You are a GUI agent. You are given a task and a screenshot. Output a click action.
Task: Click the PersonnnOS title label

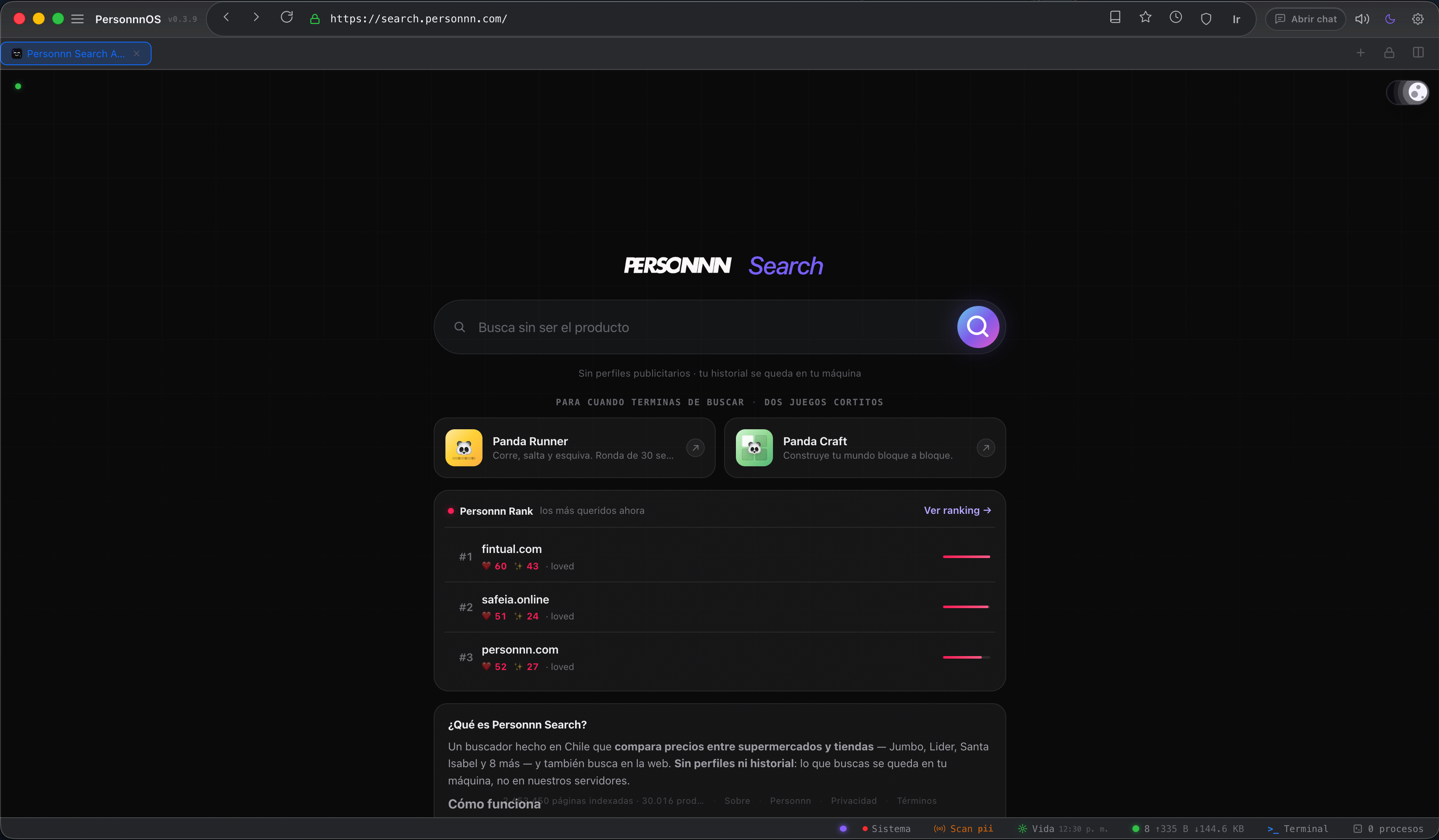tap(128, 19)
